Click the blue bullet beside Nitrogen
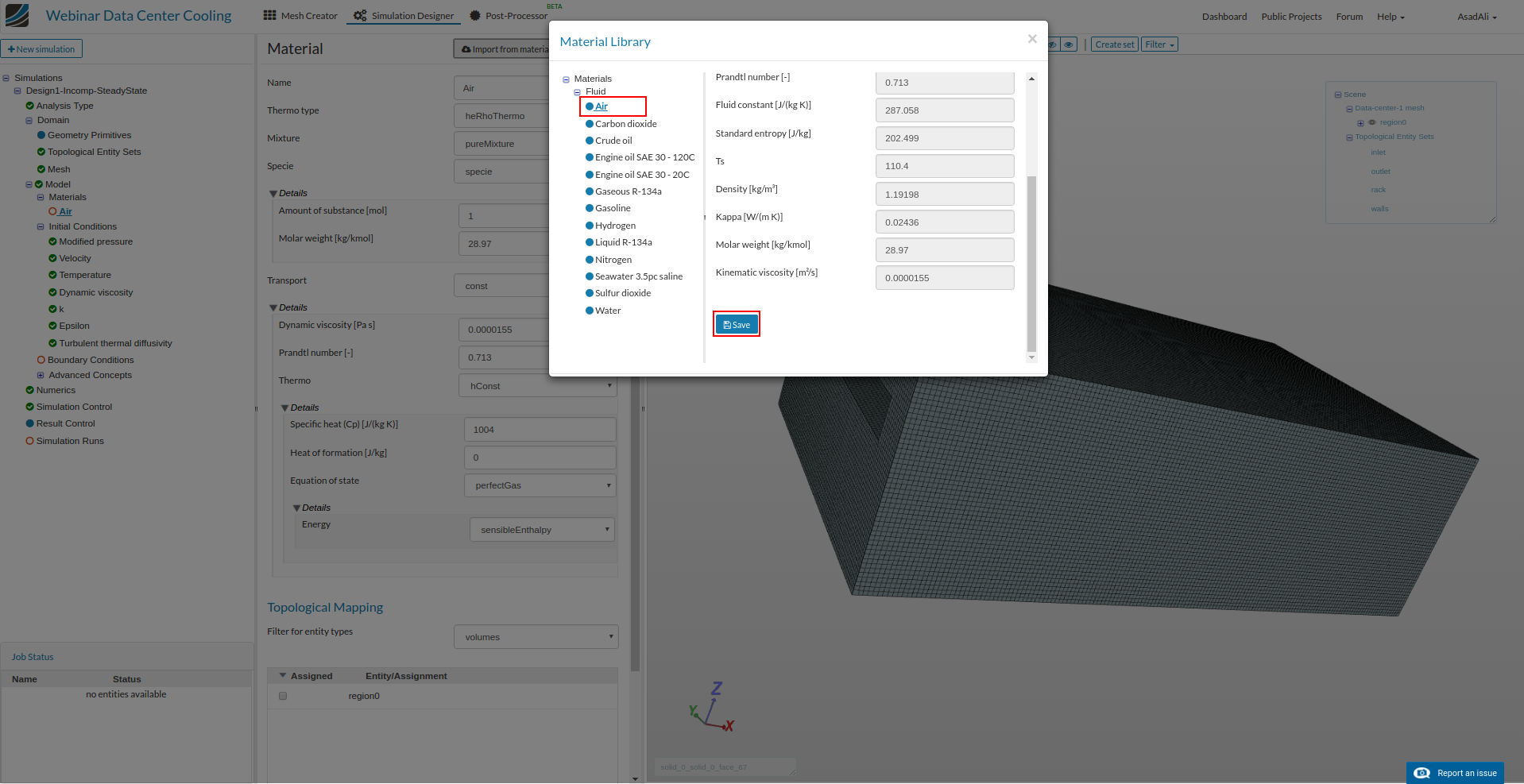Screen dimensions: 1524x784 coord(590,260)
